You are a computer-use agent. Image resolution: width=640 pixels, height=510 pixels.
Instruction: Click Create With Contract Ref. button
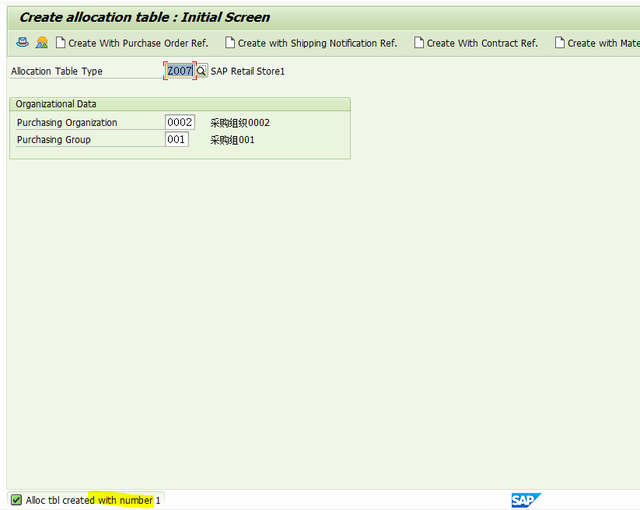pyautogui.click(x=476, y=43)
